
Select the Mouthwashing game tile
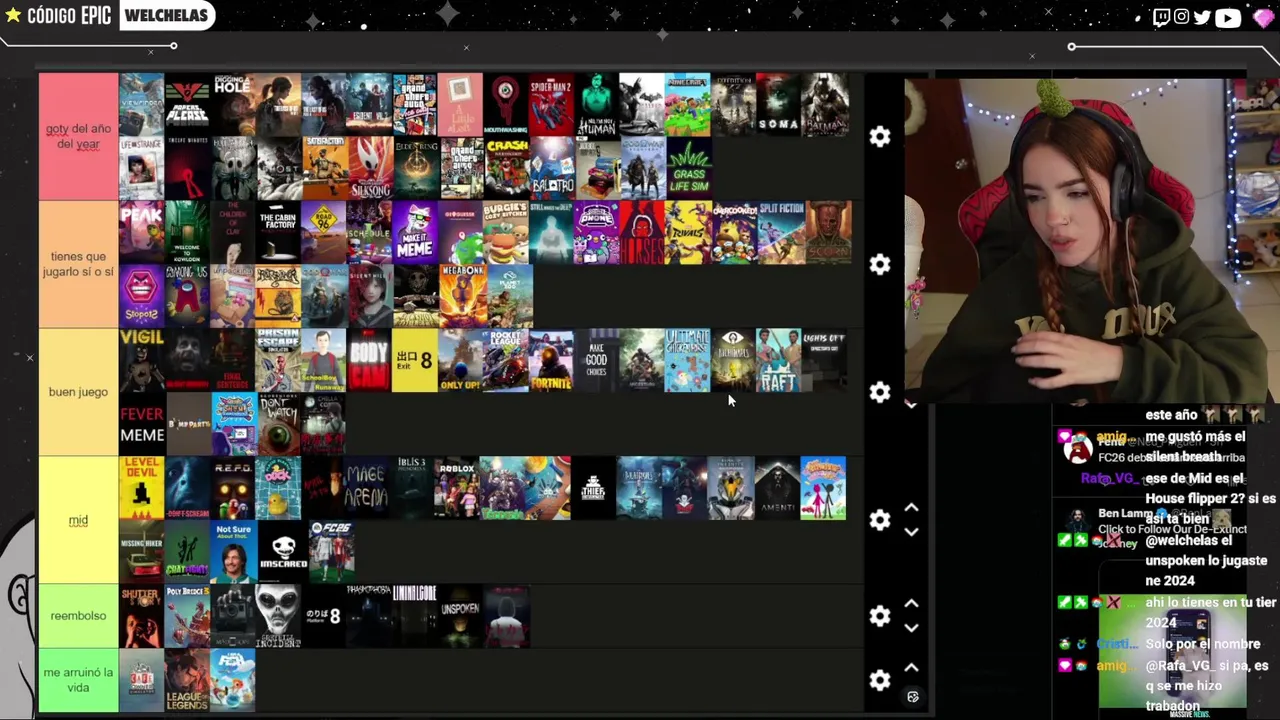pos(505,104)
